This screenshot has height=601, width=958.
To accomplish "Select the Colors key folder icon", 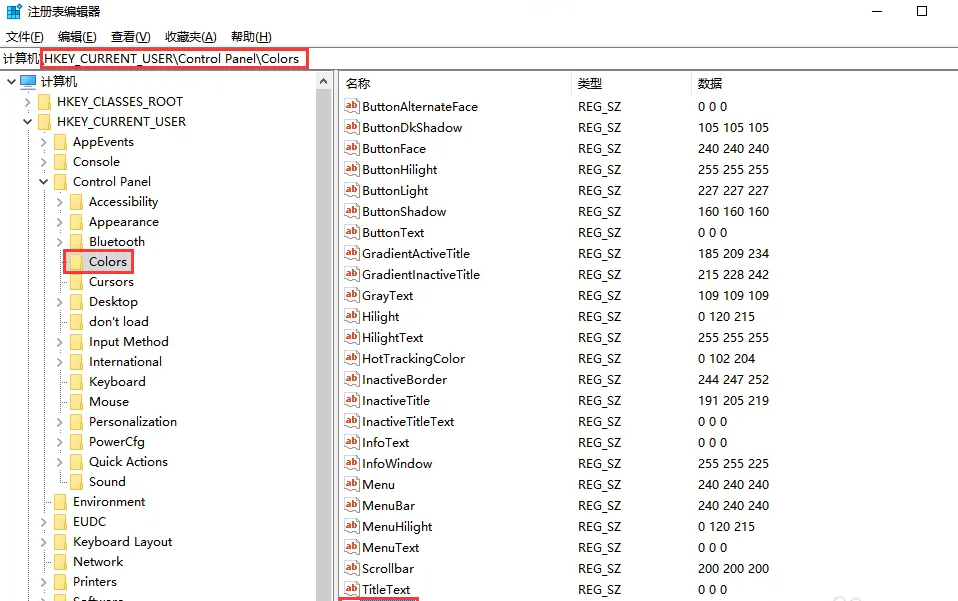I will point(78,261).
